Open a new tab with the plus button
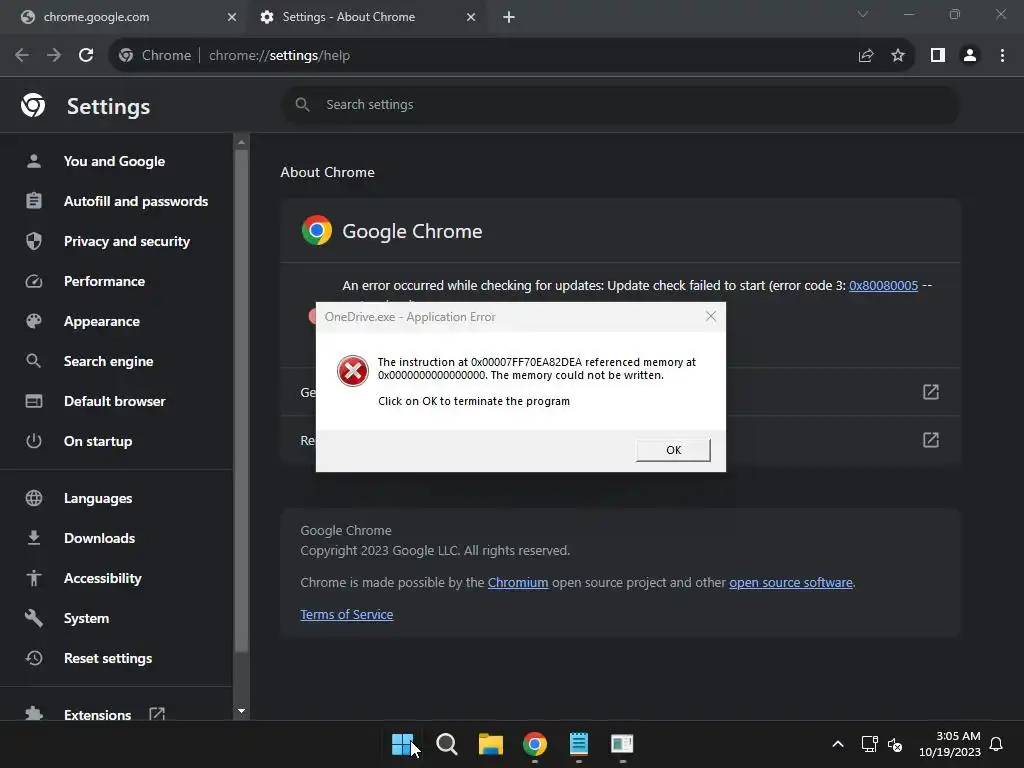This screenshot has width=1024, height=768. [509, 17]
